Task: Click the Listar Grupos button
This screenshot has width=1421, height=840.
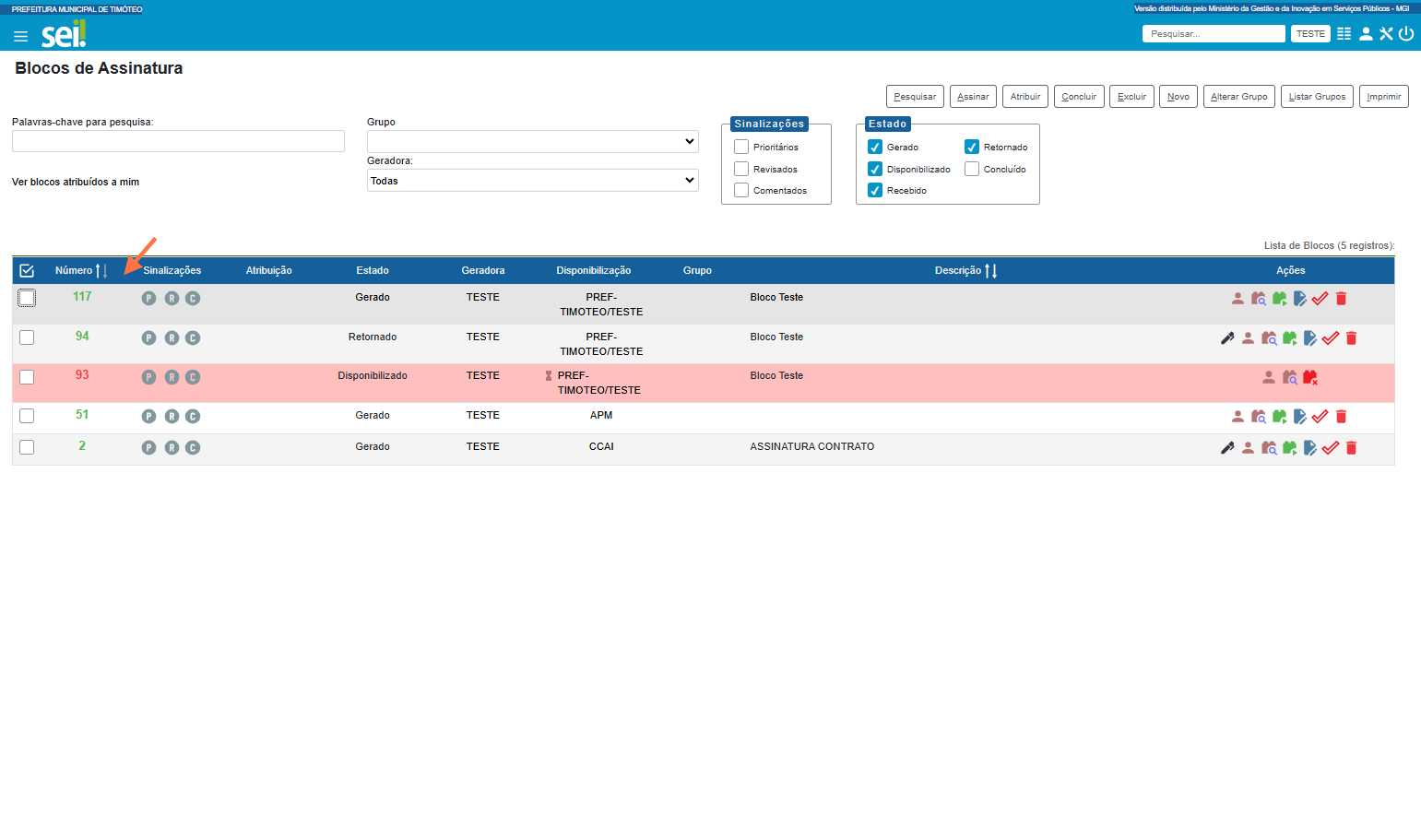Action: tap(1317, 97)
